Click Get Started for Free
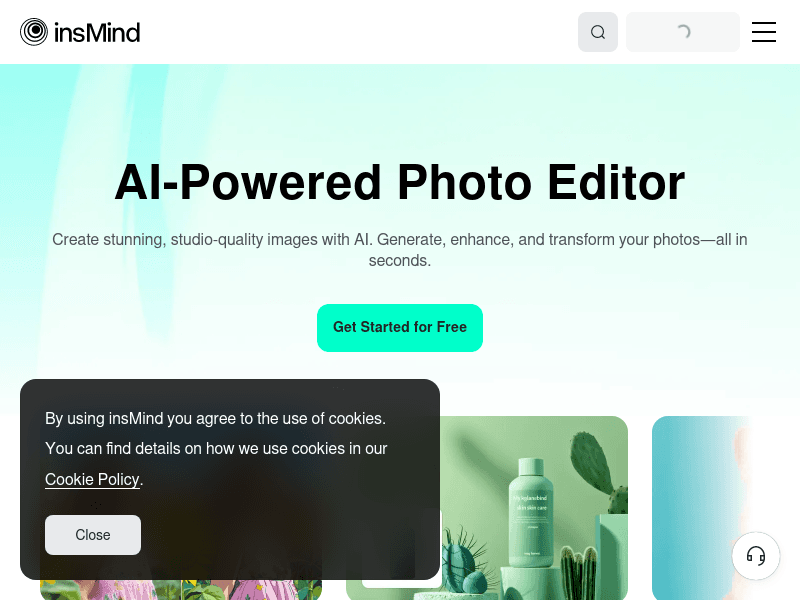Screen dimensions: 800x600 [x=400, y=328]
